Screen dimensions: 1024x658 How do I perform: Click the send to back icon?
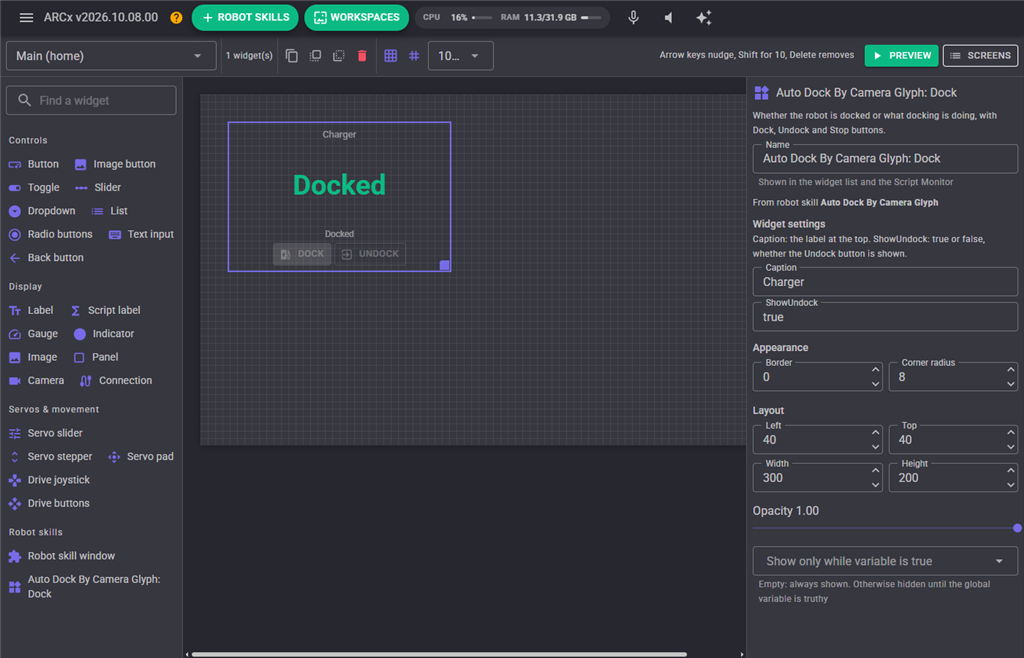click(339, 56)
